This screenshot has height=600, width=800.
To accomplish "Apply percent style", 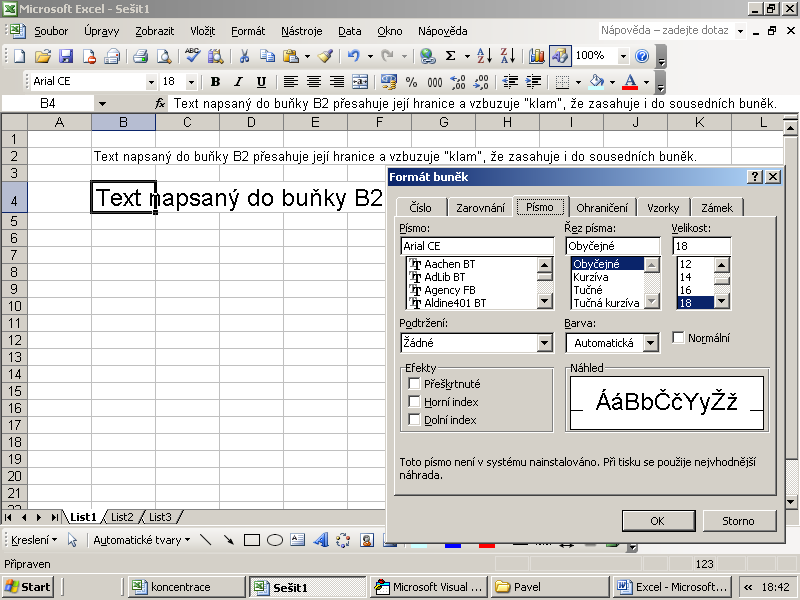I will (x=411, y=82).
